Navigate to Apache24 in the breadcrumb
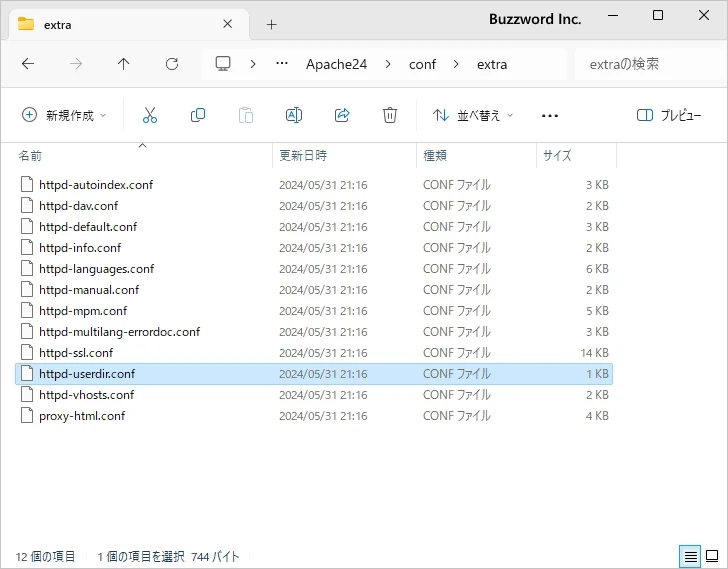The width and height of the screenshot is (728, 569). click(336, 64)
